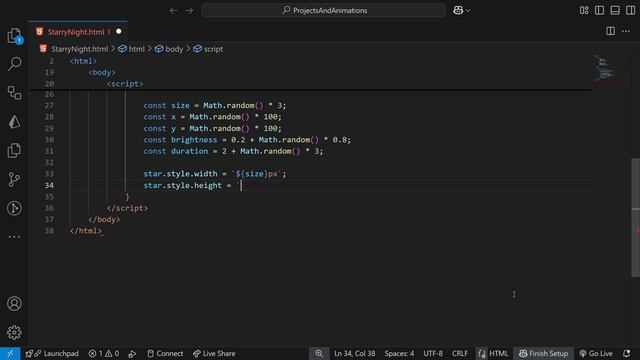Place cursor on the 'const duration' line
Image resolution: width=640 pixels, height=360 pixels.
(x=233, y=151)
